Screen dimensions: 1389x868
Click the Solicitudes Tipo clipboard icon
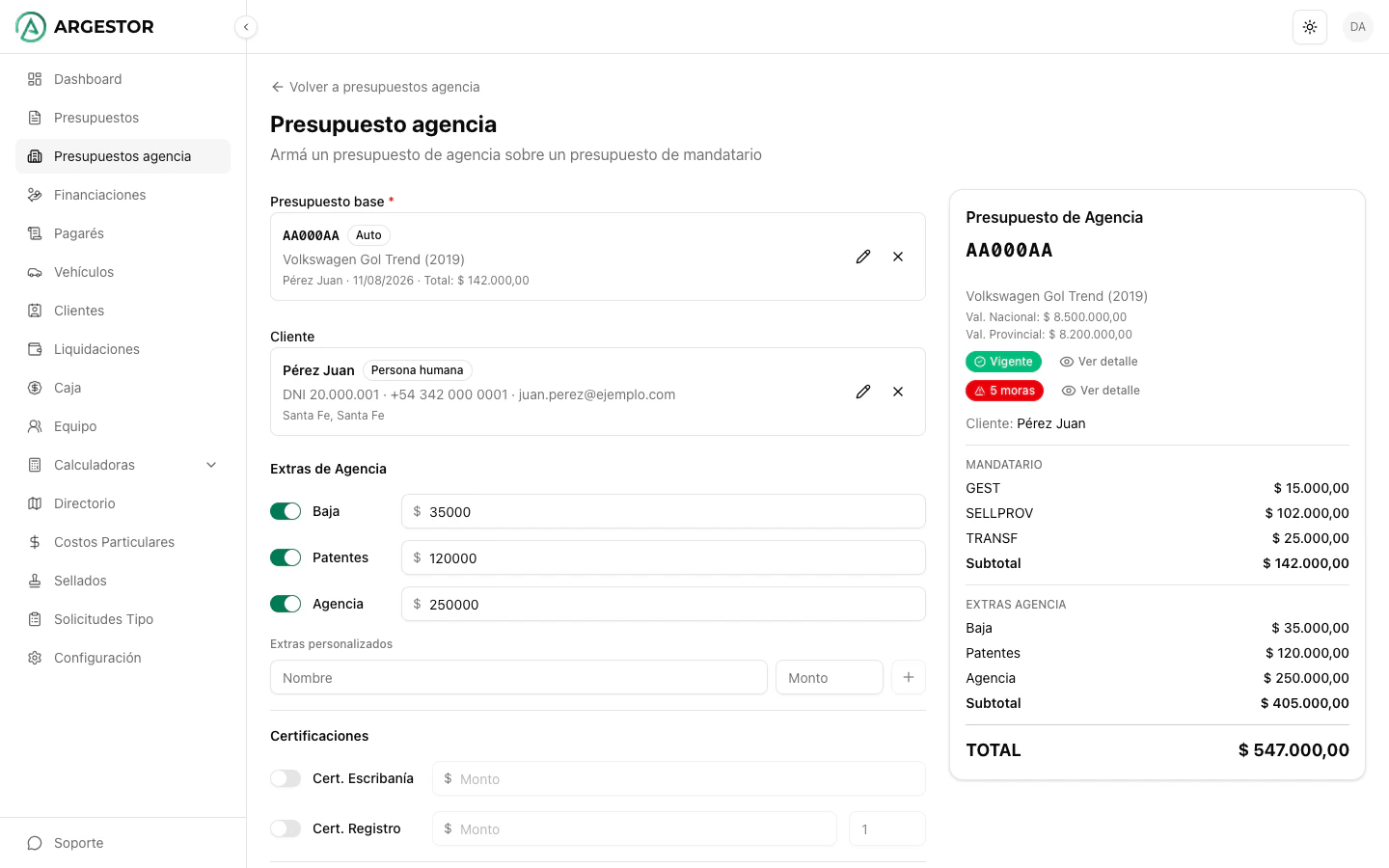[35, 619]
